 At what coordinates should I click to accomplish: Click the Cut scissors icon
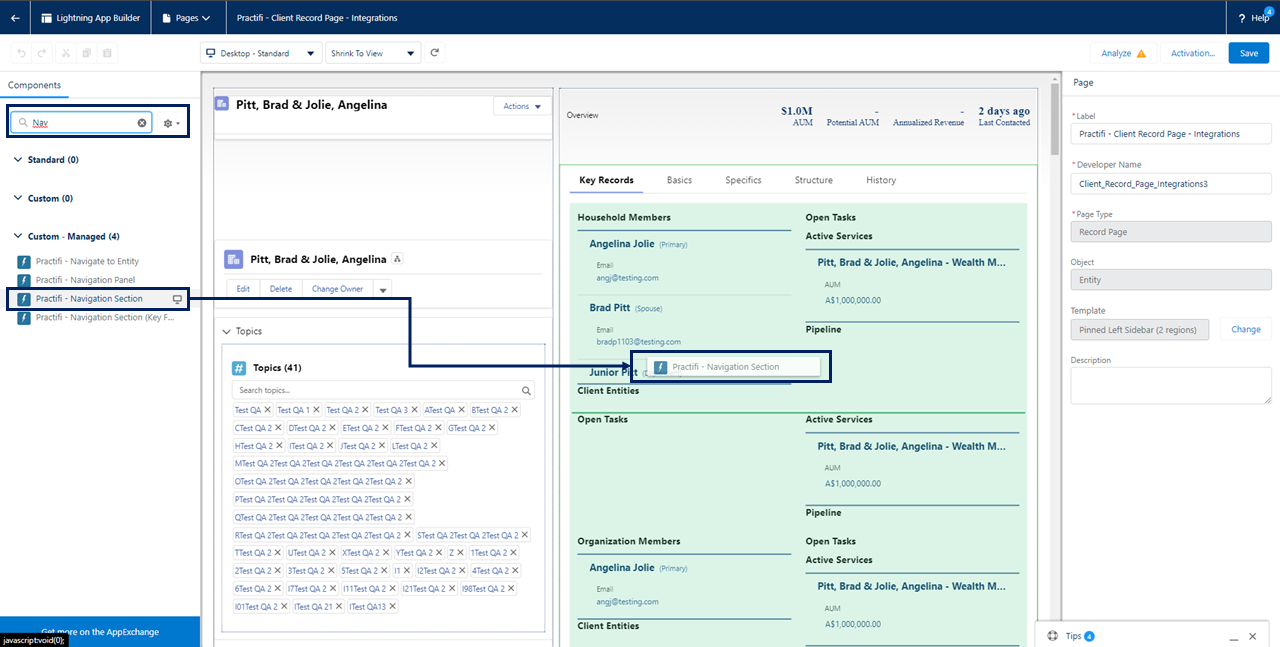[x=66, y=53]
